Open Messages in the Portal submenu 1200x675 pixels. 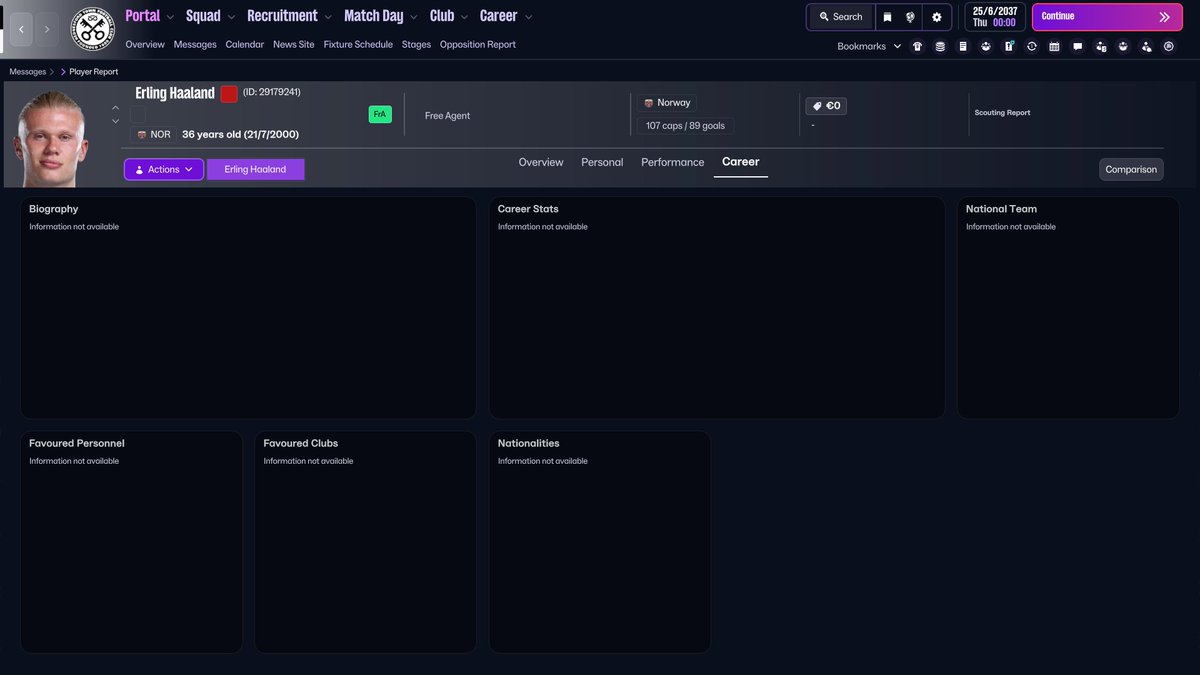tap(195, 45)
